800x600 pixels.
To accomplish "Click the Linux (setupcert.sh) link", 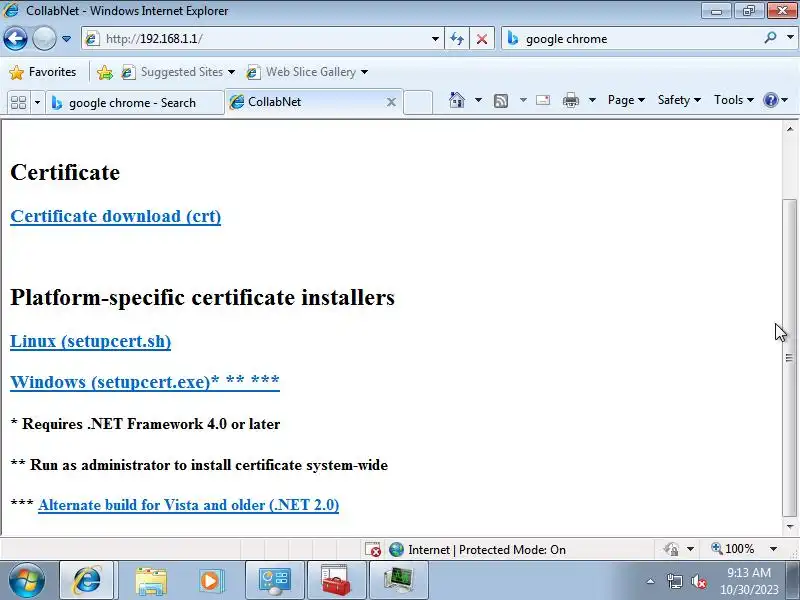I will [x=90, y=341].
